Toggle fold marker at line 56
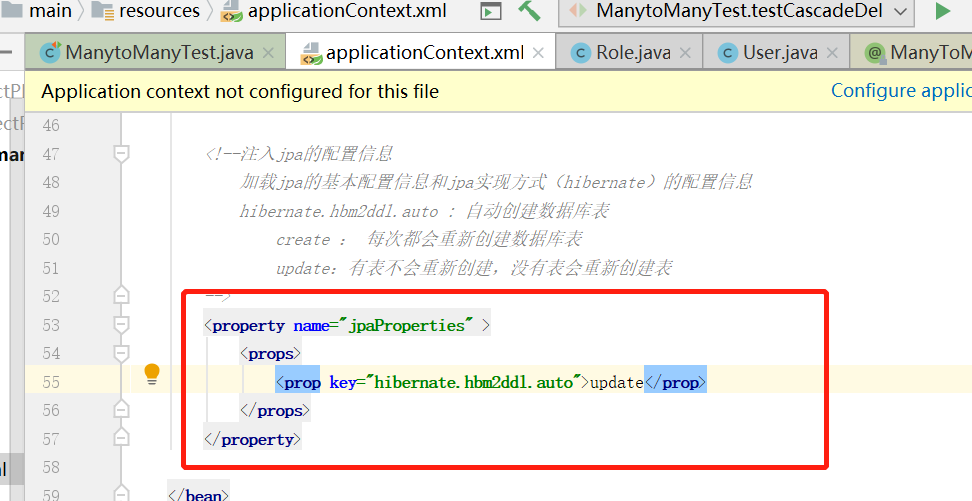Image resolution: width=972 pixels, height=501 pixels. tap(122, 410)
